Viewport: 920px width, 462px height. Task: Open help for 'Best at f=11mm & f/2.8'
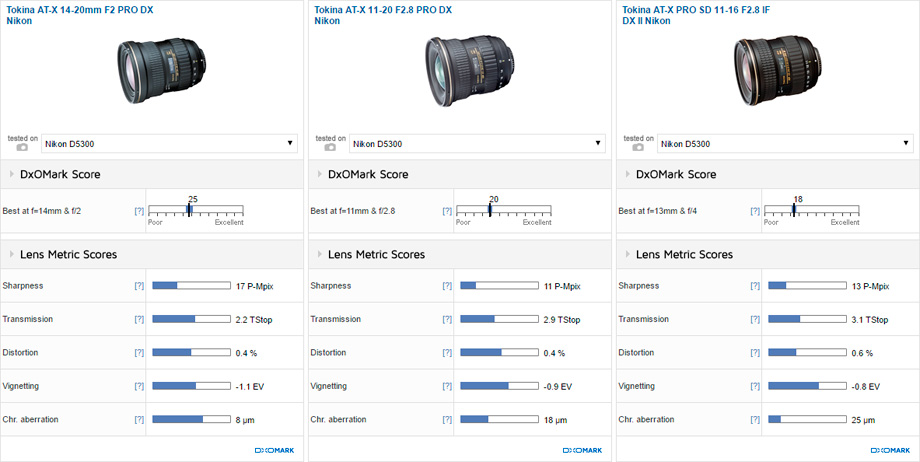pyautogui.click(x=447, y=211)
